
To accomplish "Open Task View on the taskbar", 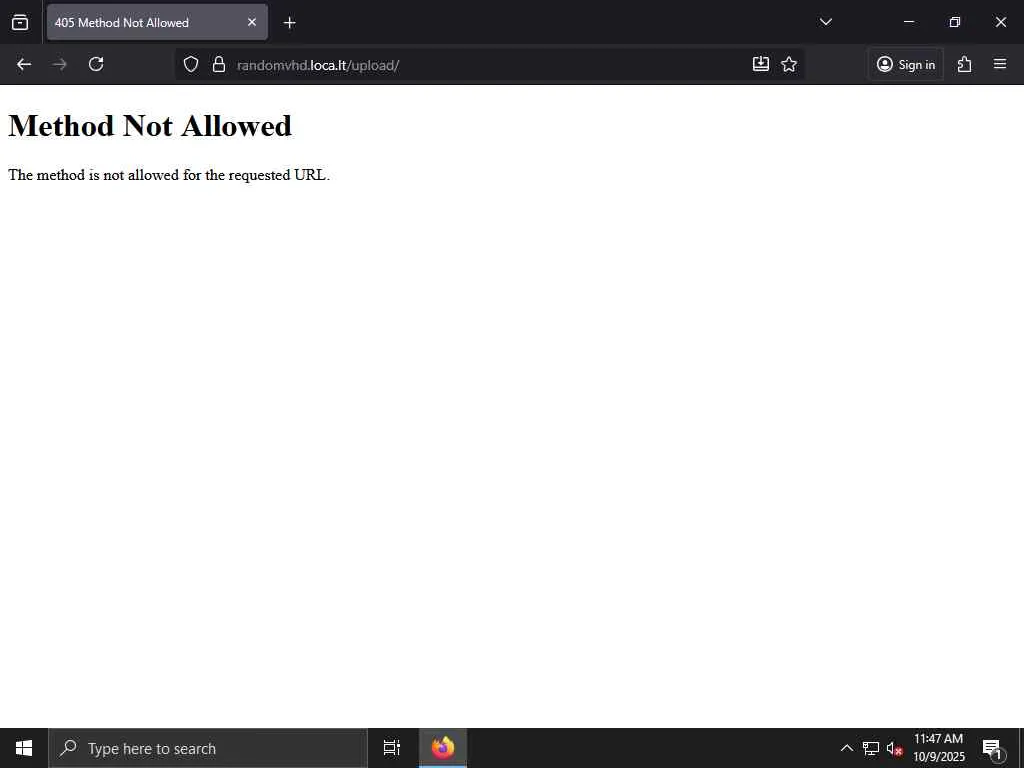I will pyautogui.click(x=392, y=748).
